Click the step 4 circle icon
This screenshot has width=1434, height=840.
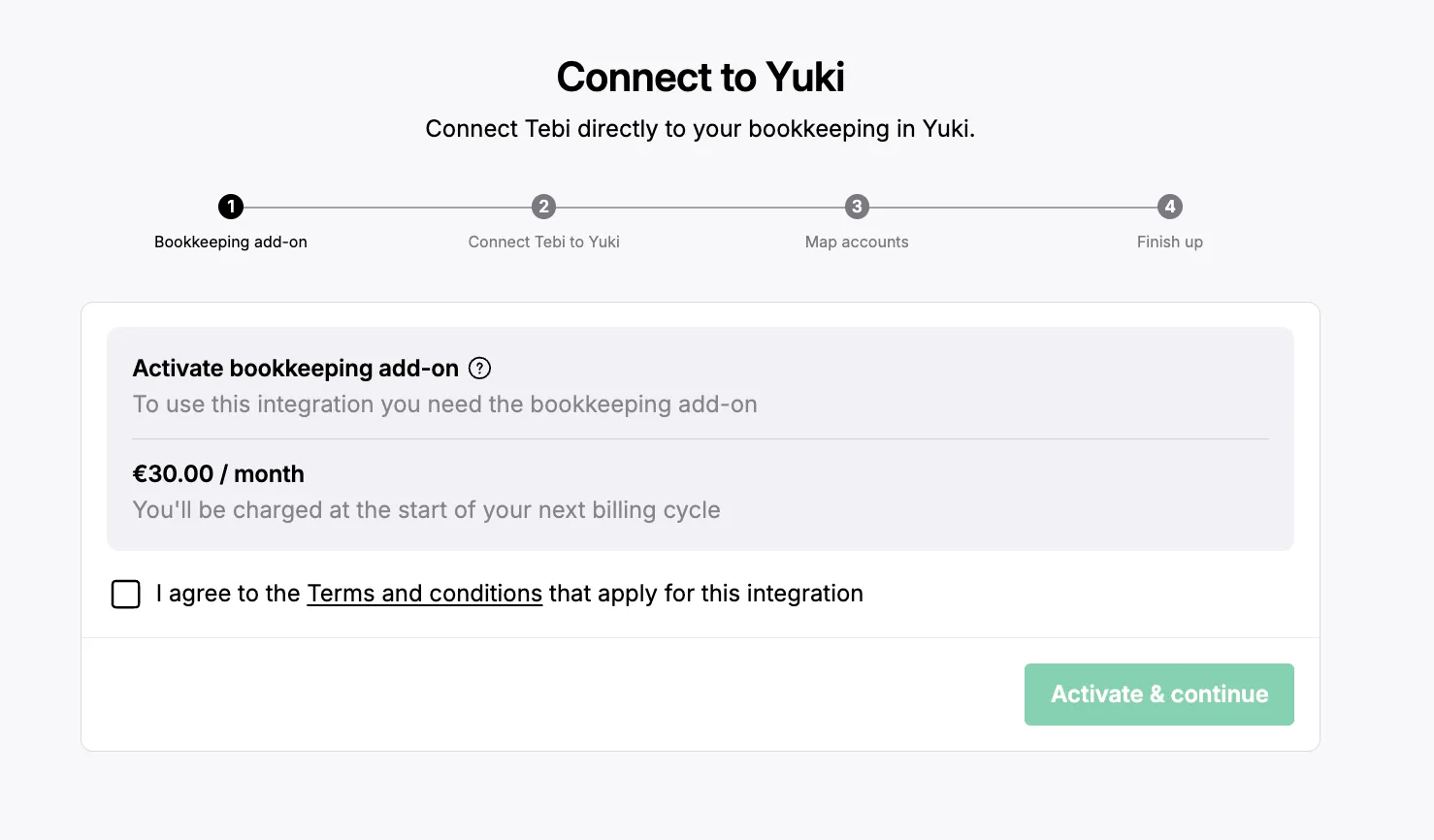coord(1170,207)
